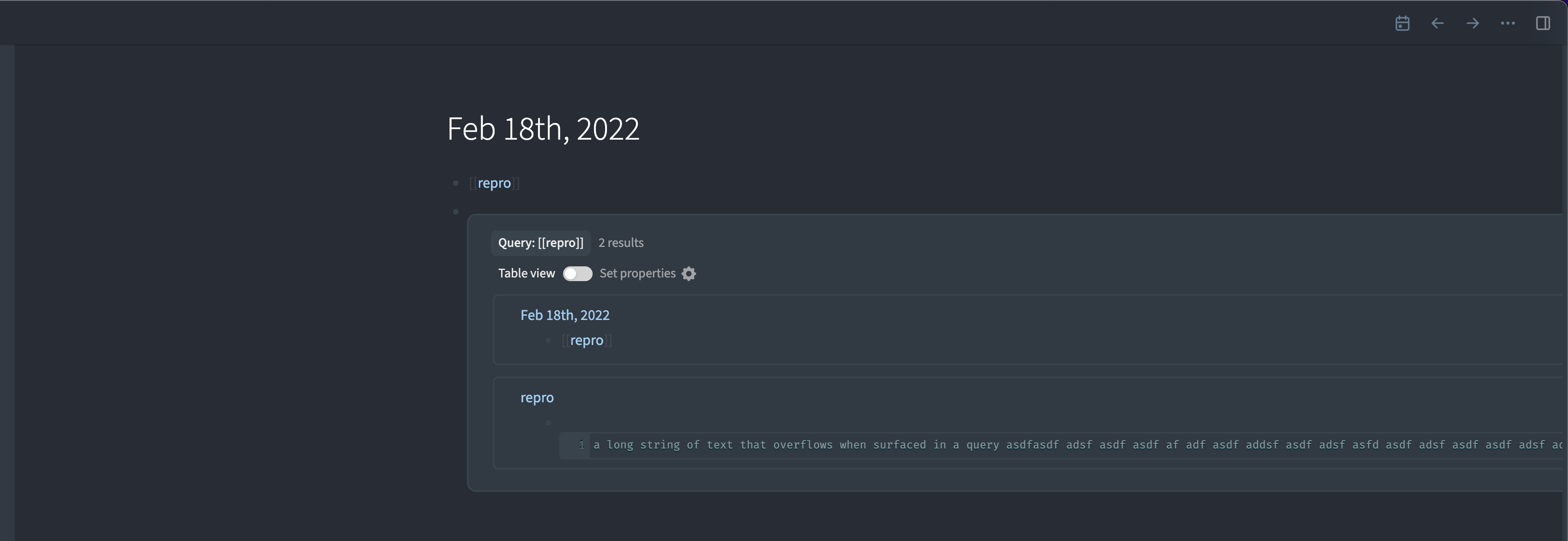The image size is (1568, 541).
Task: Click the Set properties label
Action: click(637, 273)
